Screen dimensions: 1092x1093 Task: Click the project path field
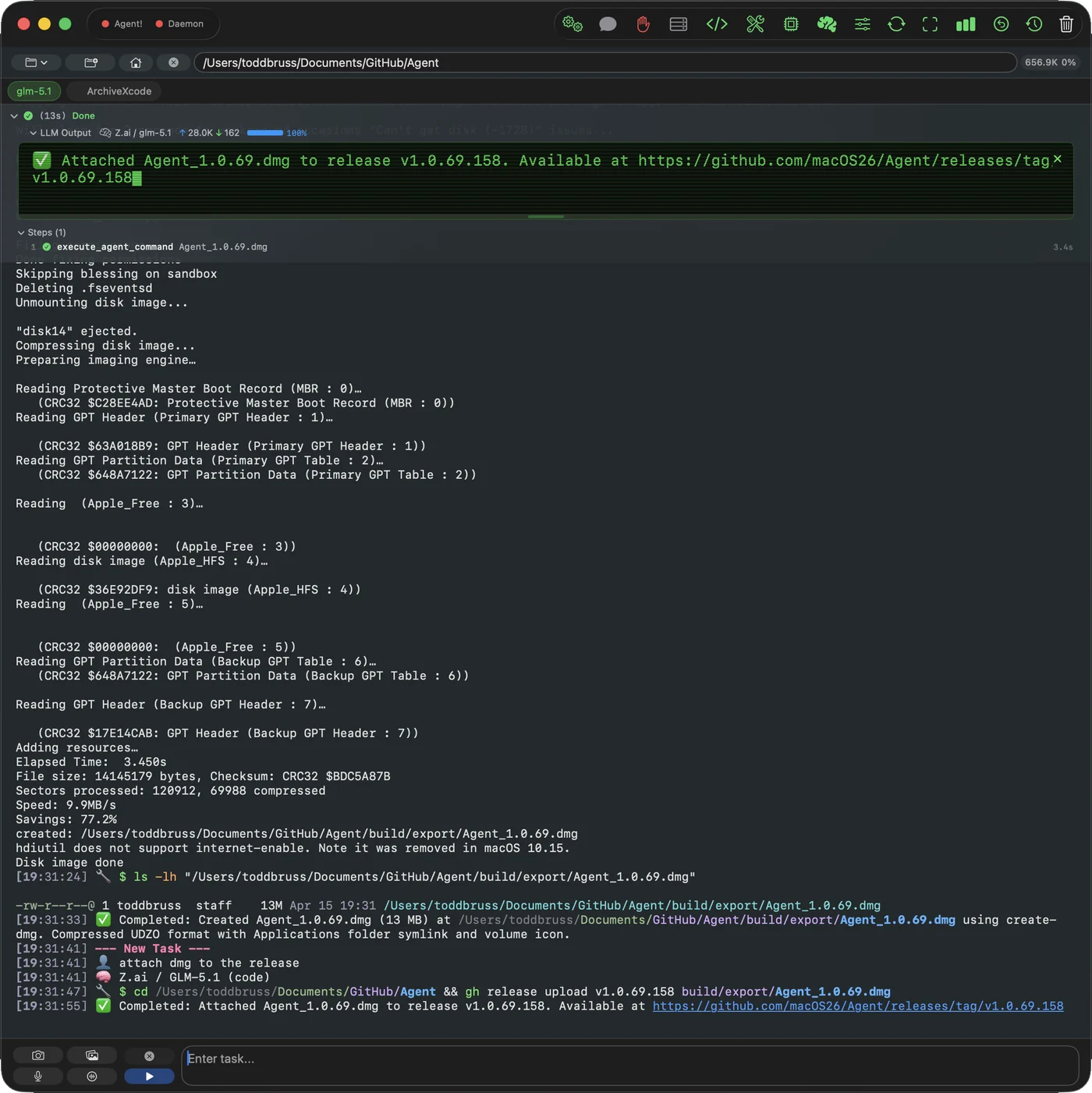pos(605,62)
